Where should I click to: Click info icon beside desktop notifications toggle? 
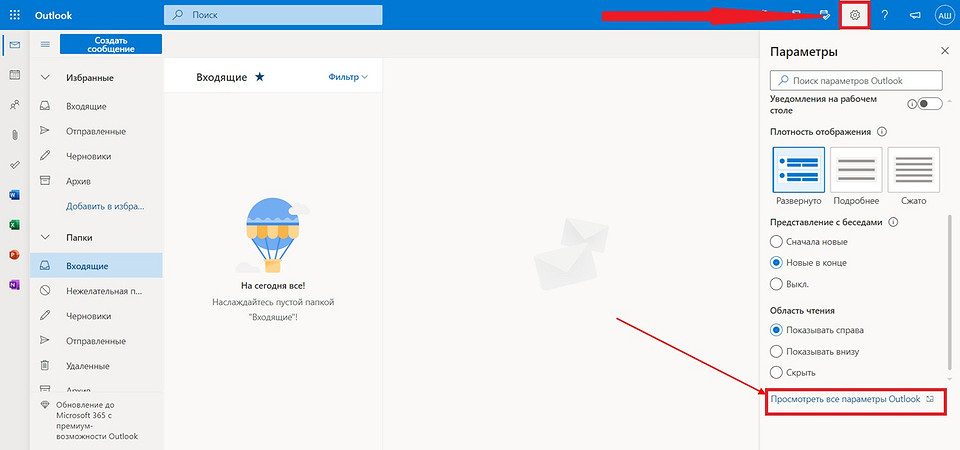tap(911, 104)
